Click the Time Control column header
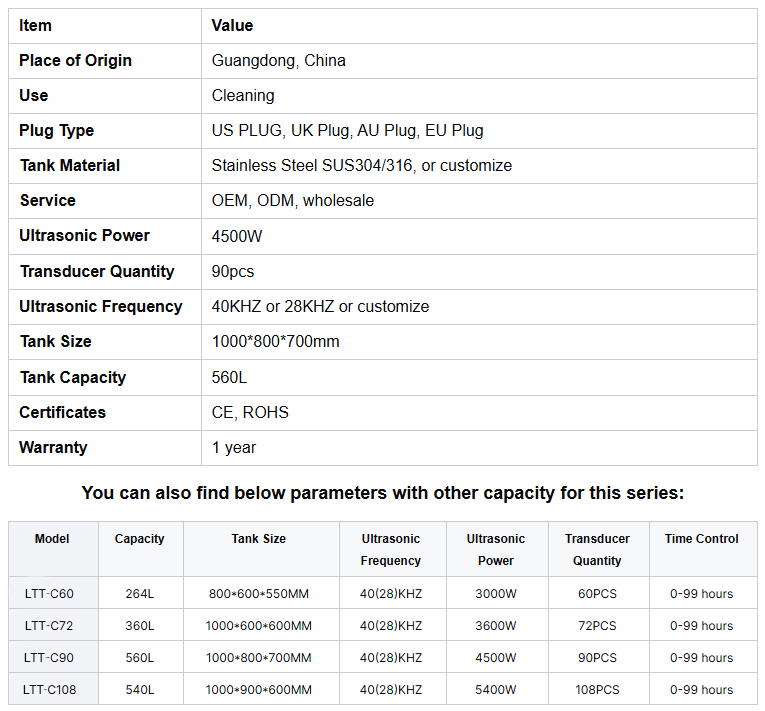 [x=702, y=539]
